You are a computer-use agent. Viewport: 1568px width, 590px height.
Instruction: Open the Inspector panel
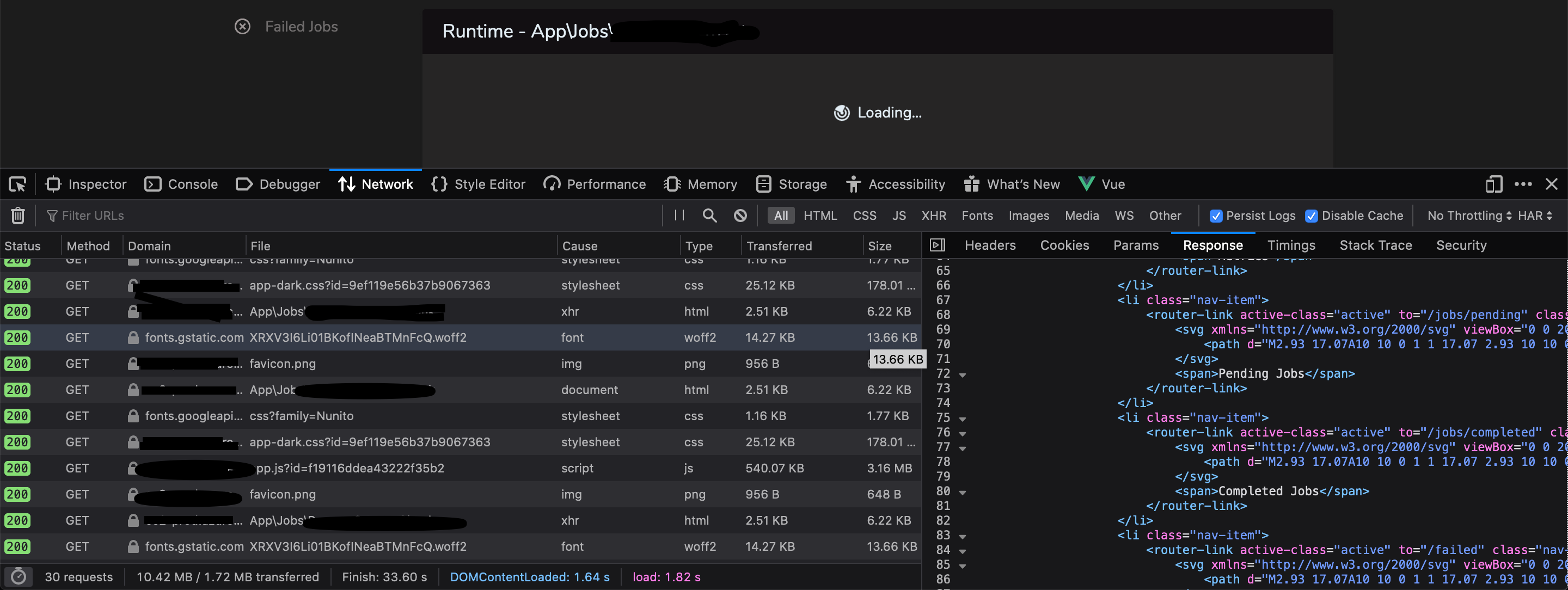click(x=86, y=185)
